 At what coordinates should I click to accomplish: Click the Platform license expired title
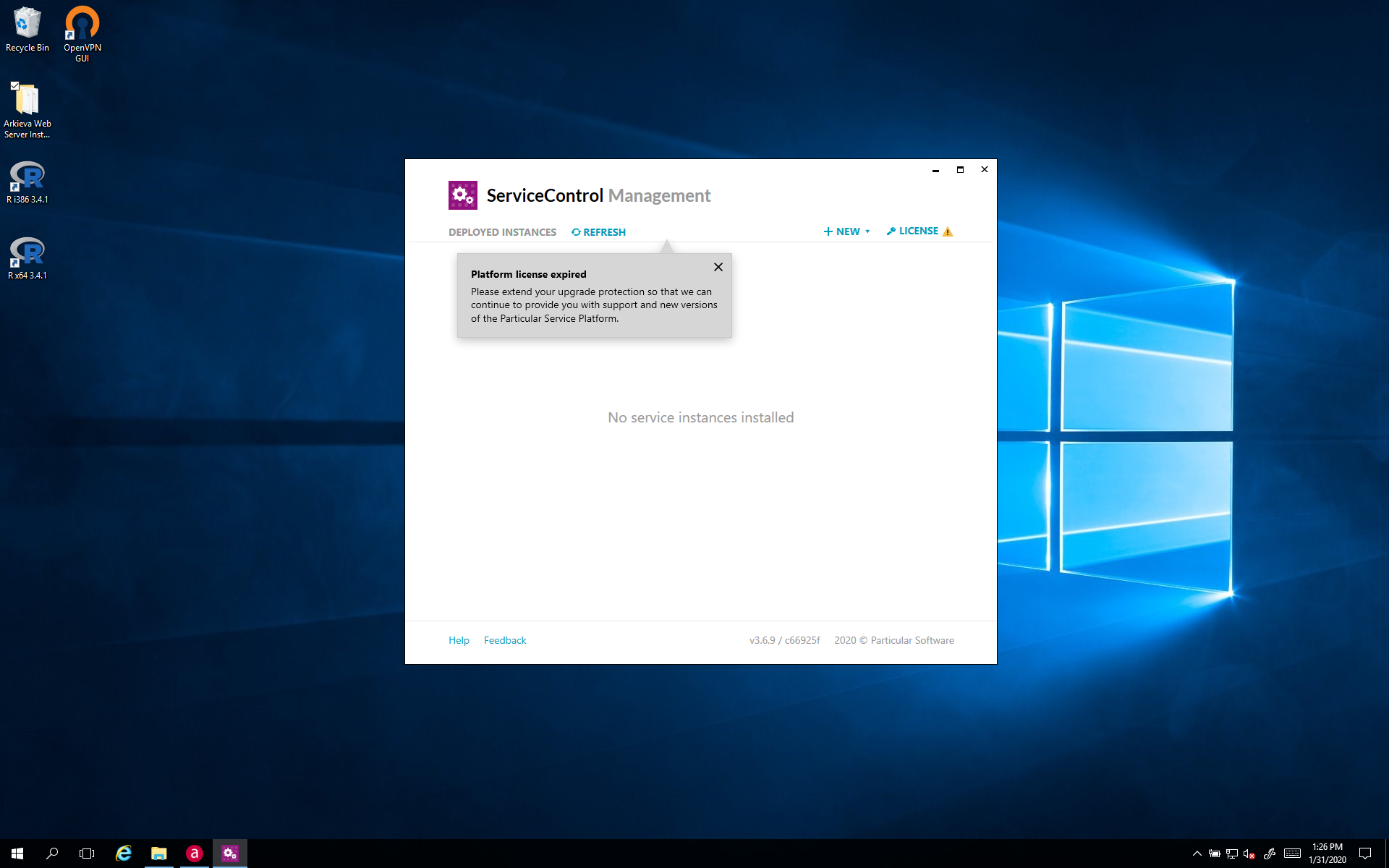[528, 274]
